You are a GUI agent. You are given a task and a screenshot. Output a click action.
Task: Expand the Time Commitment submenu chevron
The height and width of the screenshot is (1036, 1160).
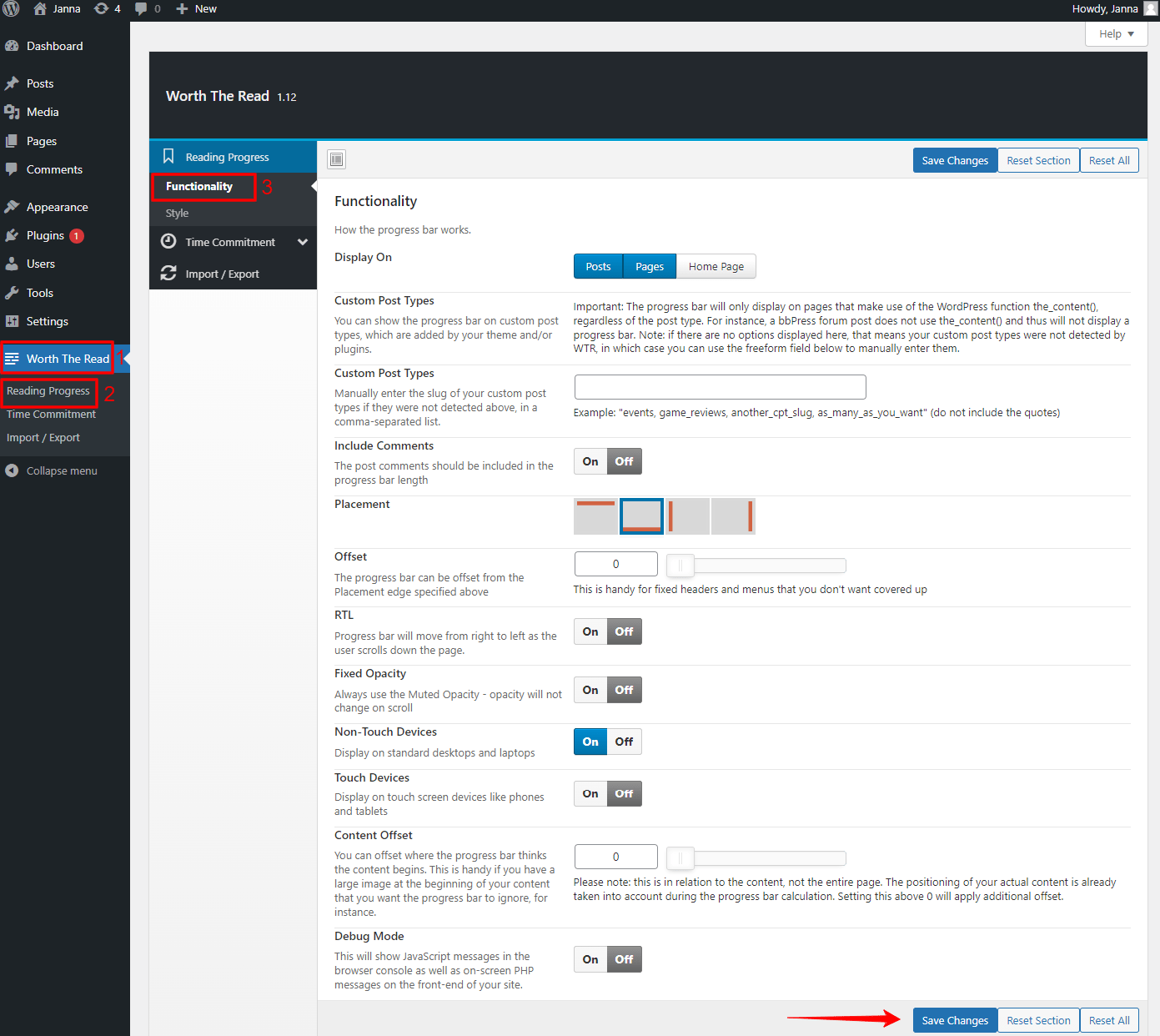(303, 241)
